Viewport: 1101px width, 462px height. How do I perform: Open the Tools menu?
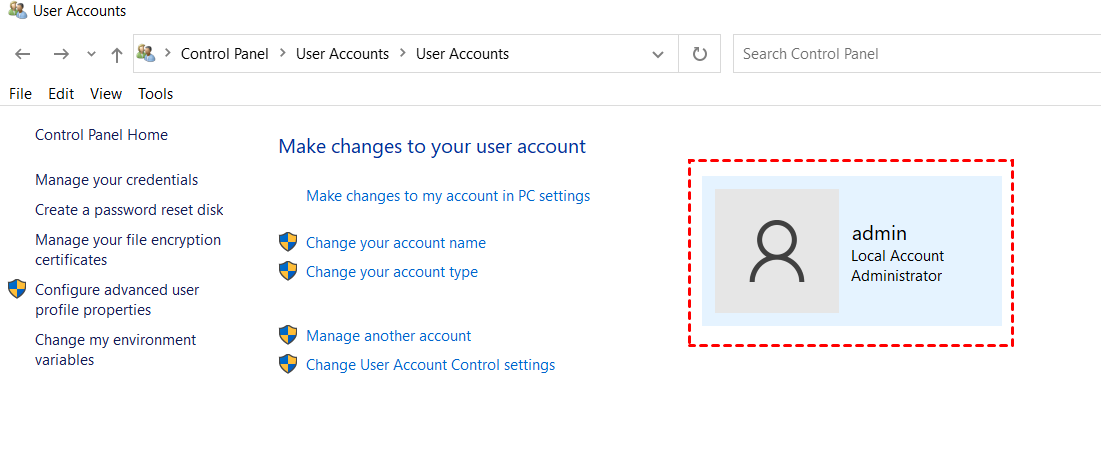[x=155, y=94]
